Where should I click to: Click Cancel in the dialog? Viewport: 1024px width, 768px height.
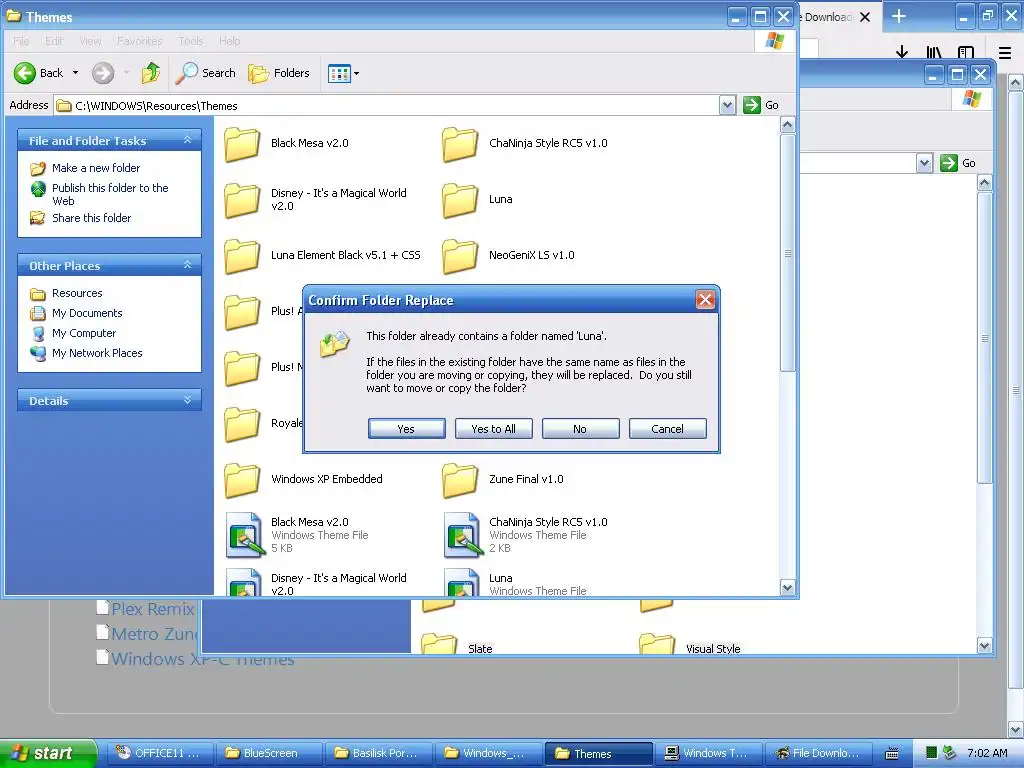coord(667,429)
